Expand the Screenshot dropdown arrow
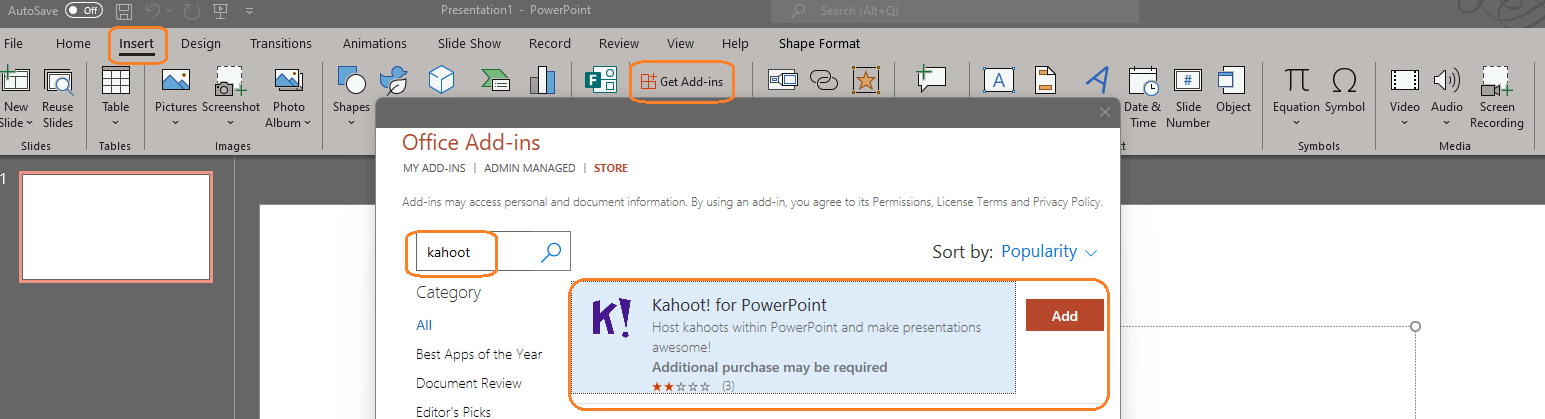The width and height of the screenshot is (1545, 419). tap(231, 123)
